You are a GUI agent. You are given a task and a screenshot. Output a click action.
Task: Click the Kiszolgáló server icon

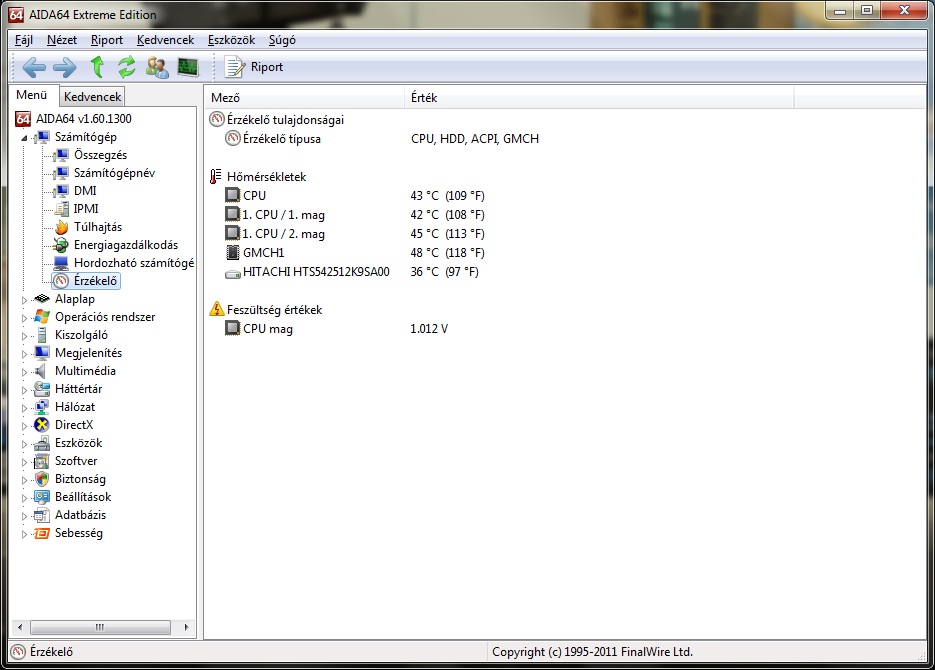42,335
